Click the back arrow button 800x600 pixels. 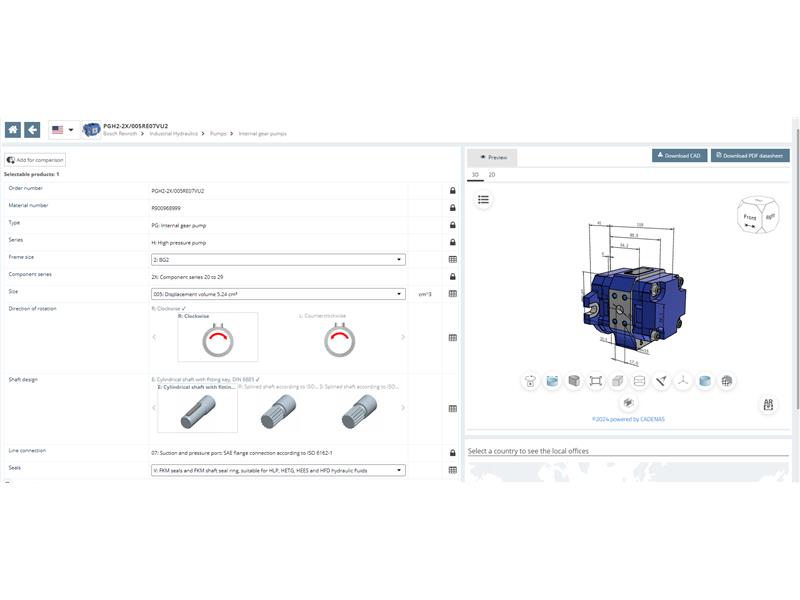(32, 130)
